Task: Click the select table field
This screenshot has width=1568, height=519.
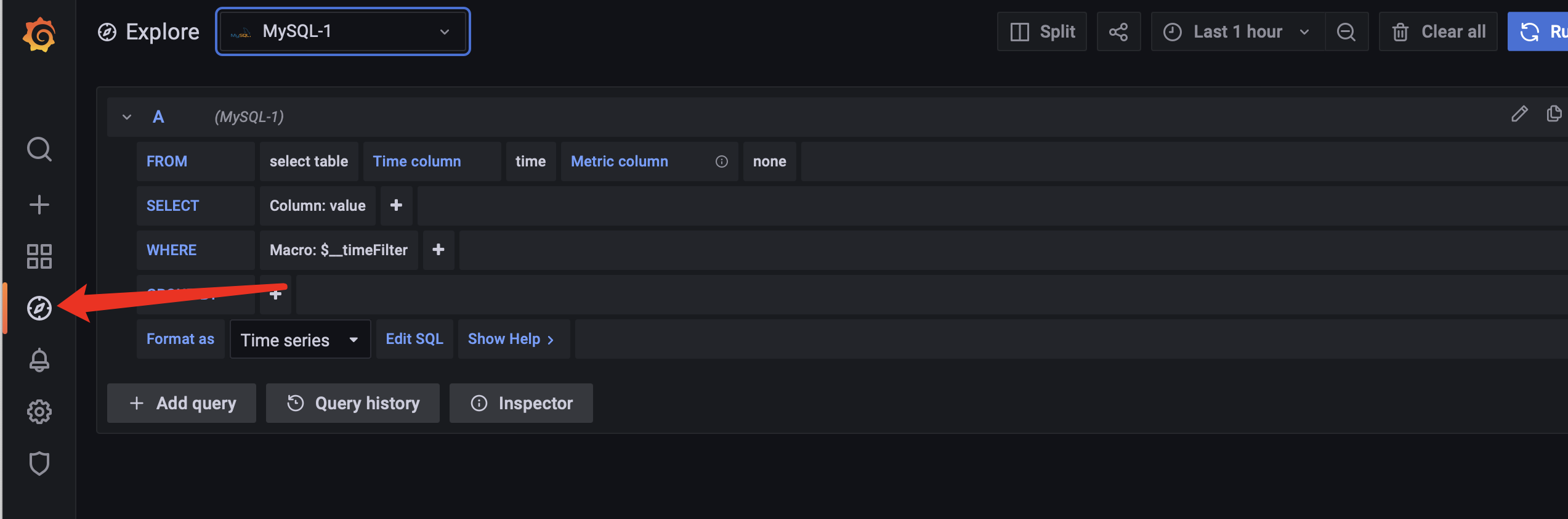Action: [309, 161]
